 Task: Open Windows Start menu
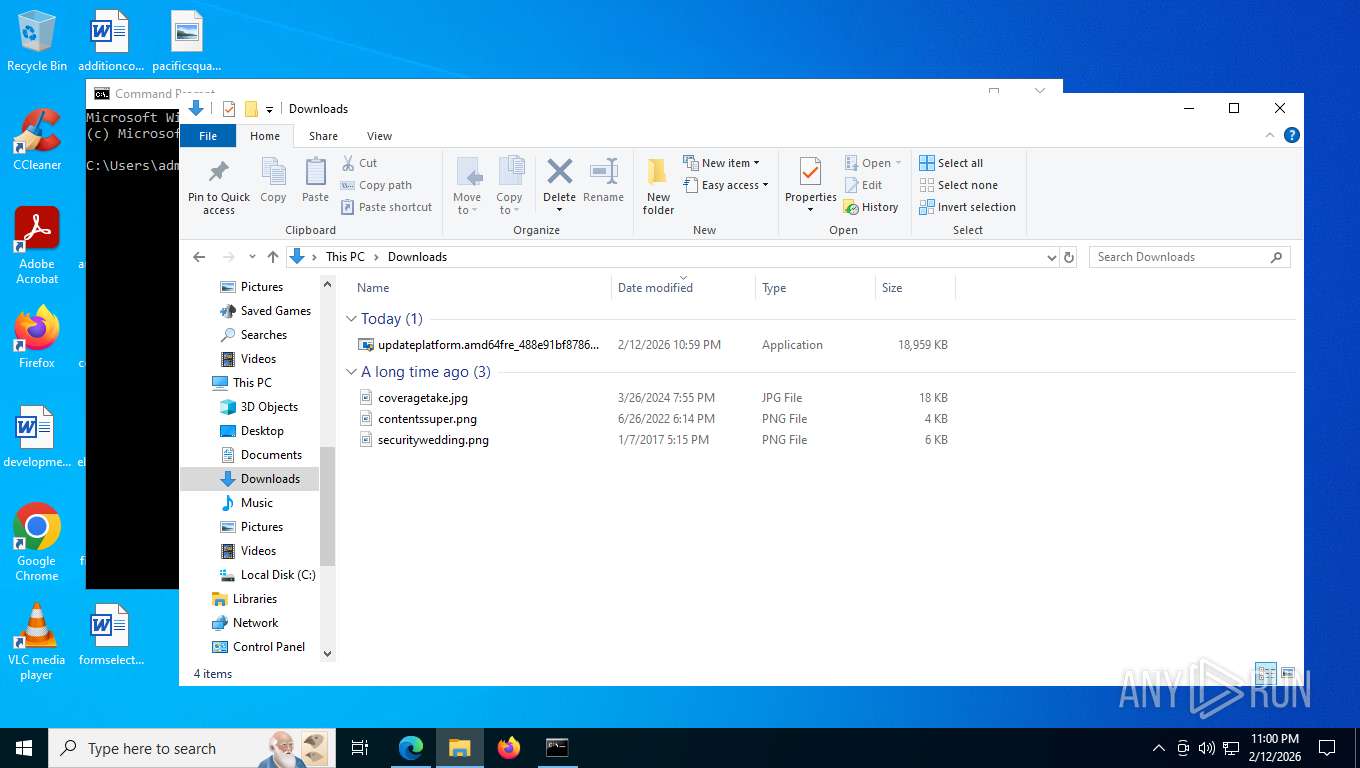(24, 748)
